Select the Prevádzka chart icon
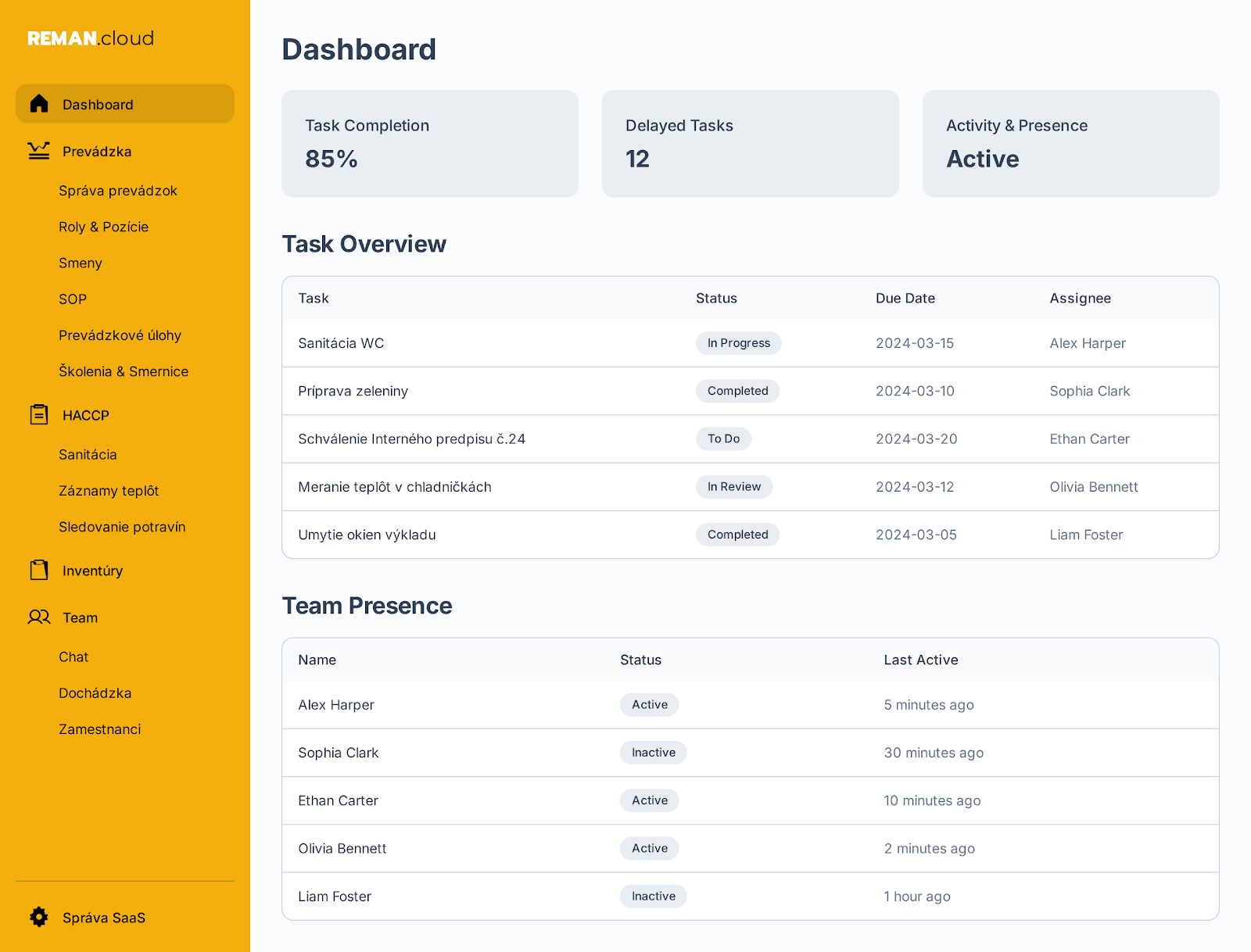Image resolution: width=1251 pixels, height=952 pixels. [38, 152]
